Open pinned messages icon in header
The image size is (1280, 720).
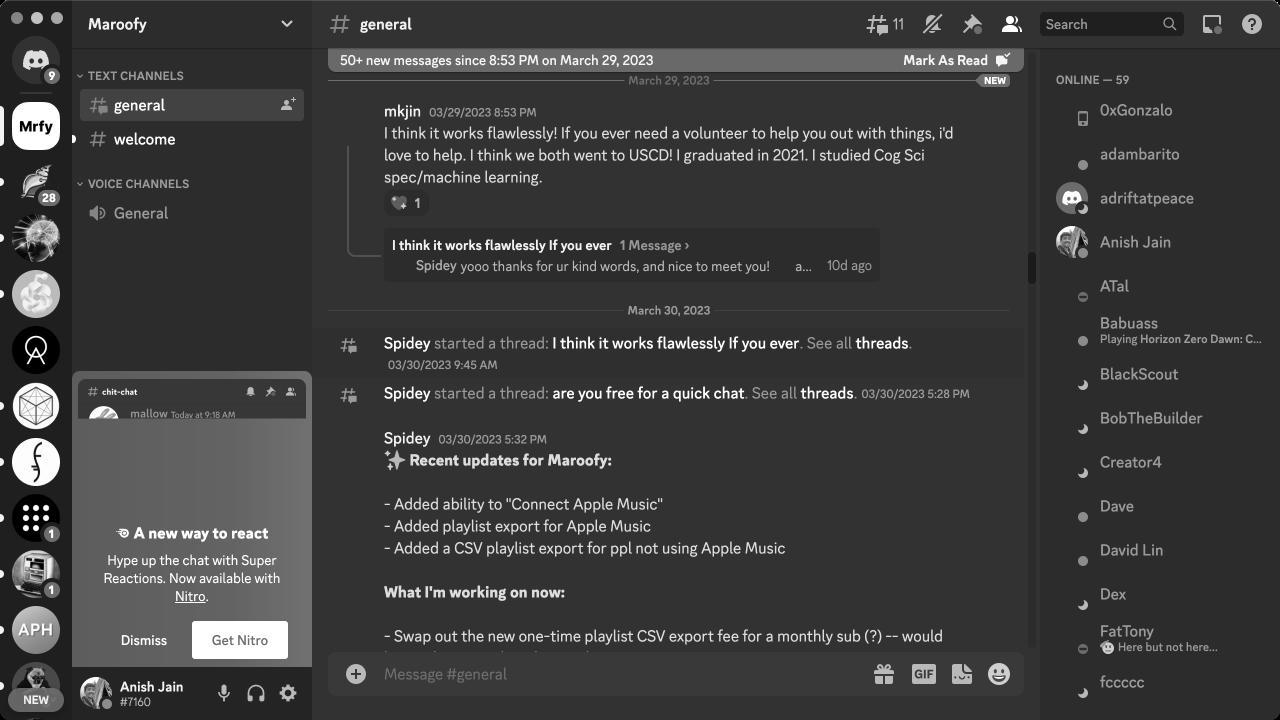coord(972,24)
